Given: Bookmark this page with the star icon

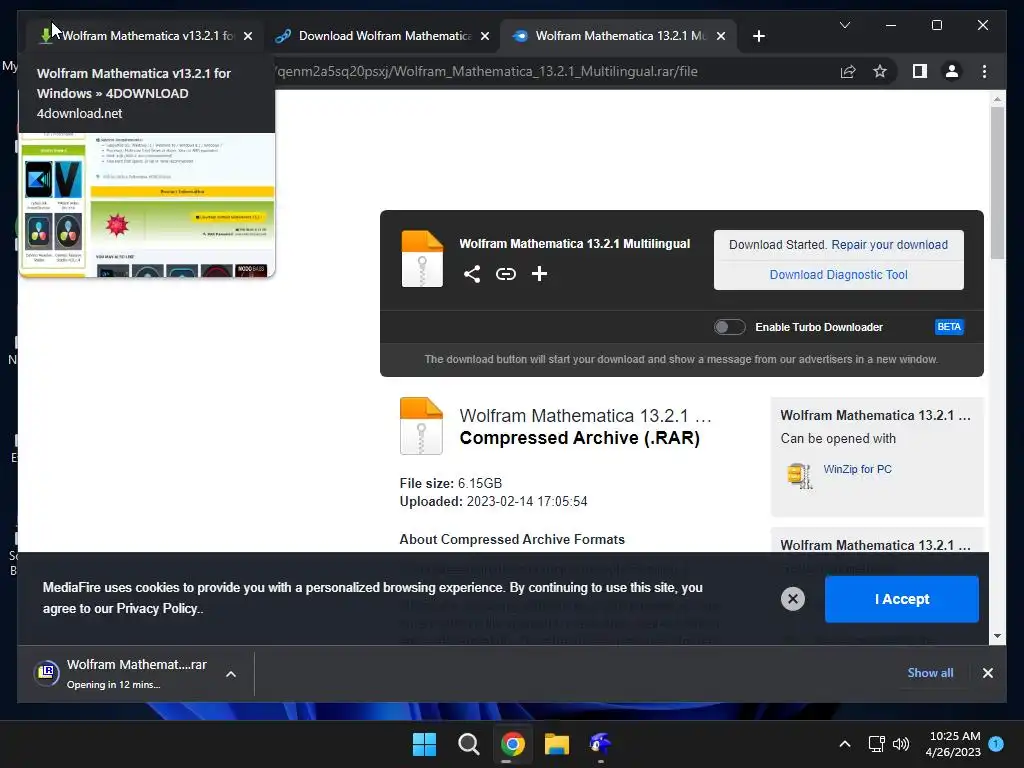Looking at the screenshot, I should [x=880, y=71].
